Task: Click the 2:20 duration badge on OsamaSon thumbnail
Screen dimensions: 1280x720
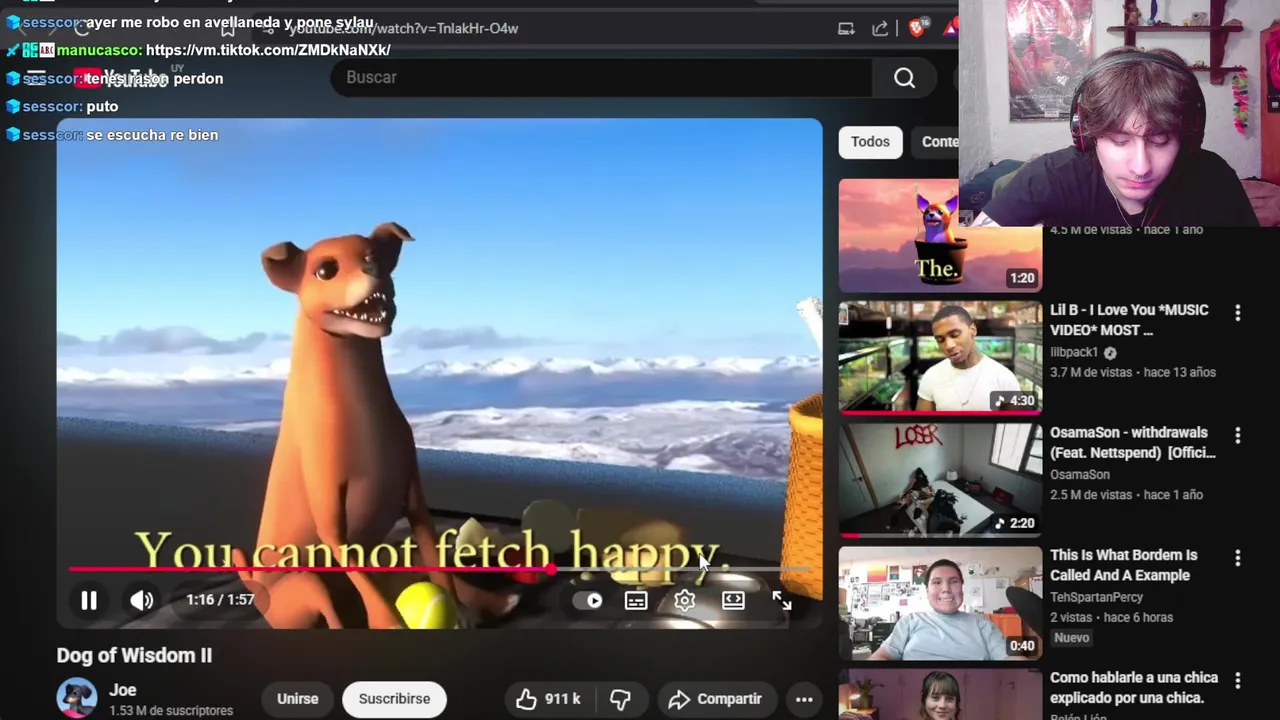Action: 1014,523
